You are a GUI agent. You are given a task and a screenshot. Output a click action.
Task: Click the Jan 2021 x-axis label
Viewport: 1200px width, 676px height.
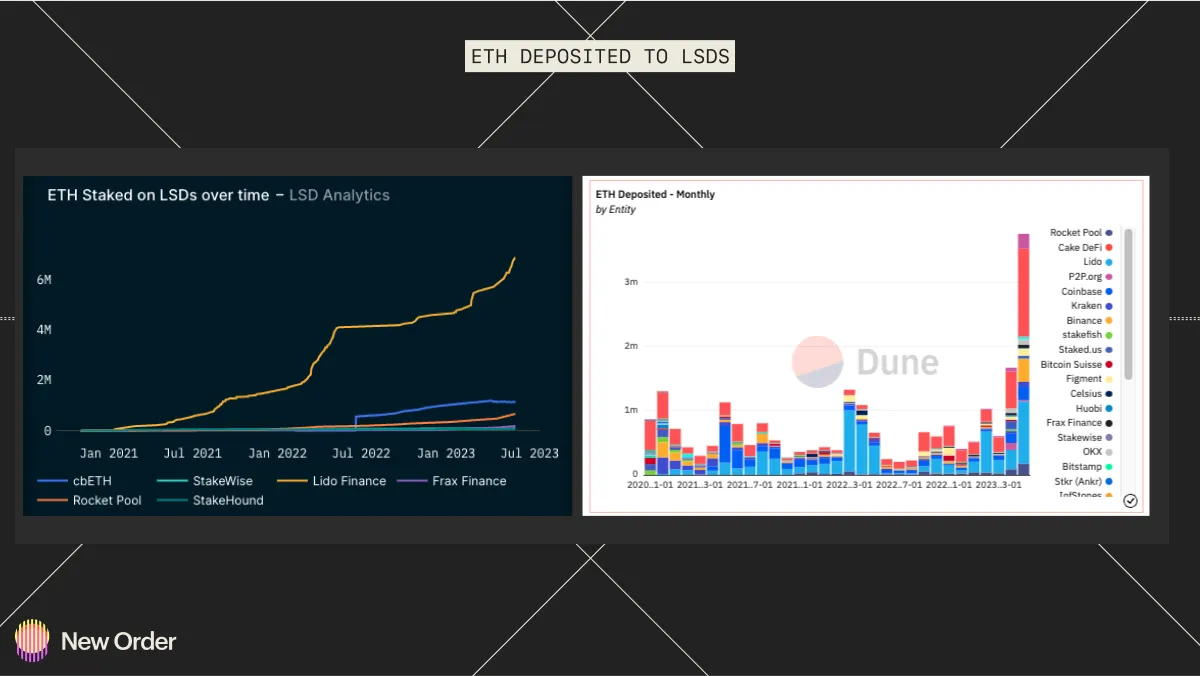click(108, 453)
